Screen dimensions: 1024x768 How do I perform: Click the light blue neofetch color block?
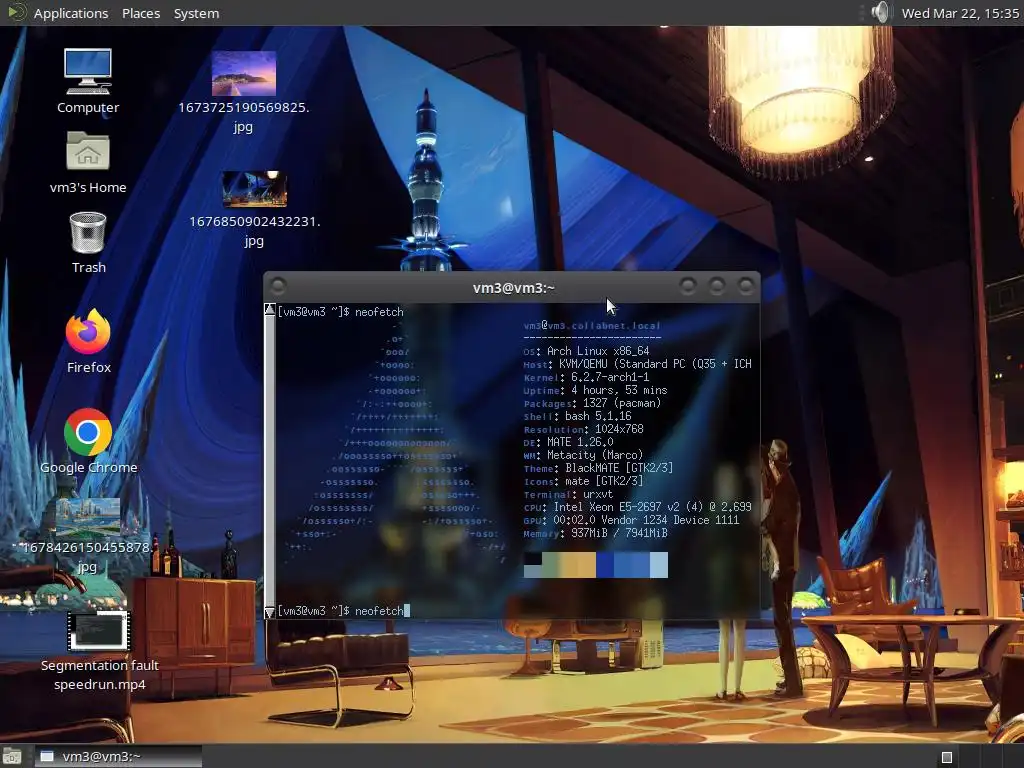tap(659, 565)
